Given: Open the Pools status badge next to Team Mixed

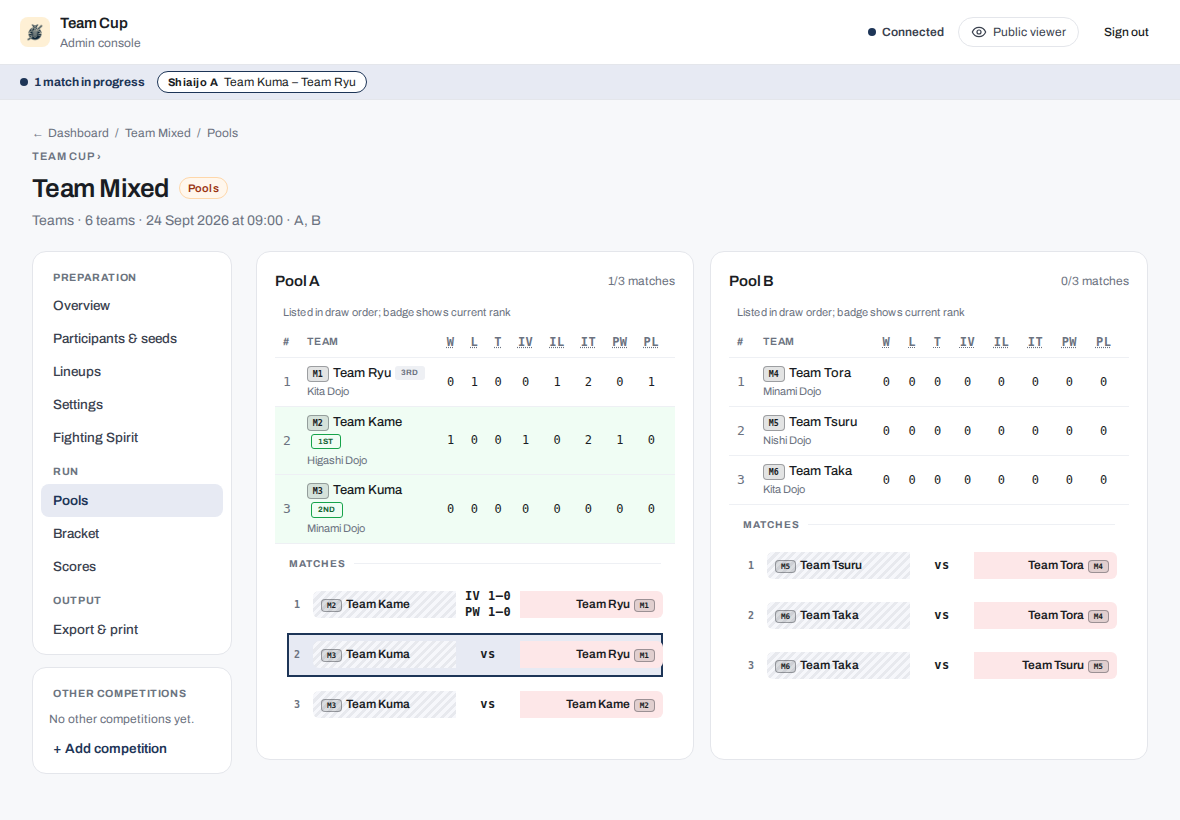Looking at the screenshot, I should (203, 188).
